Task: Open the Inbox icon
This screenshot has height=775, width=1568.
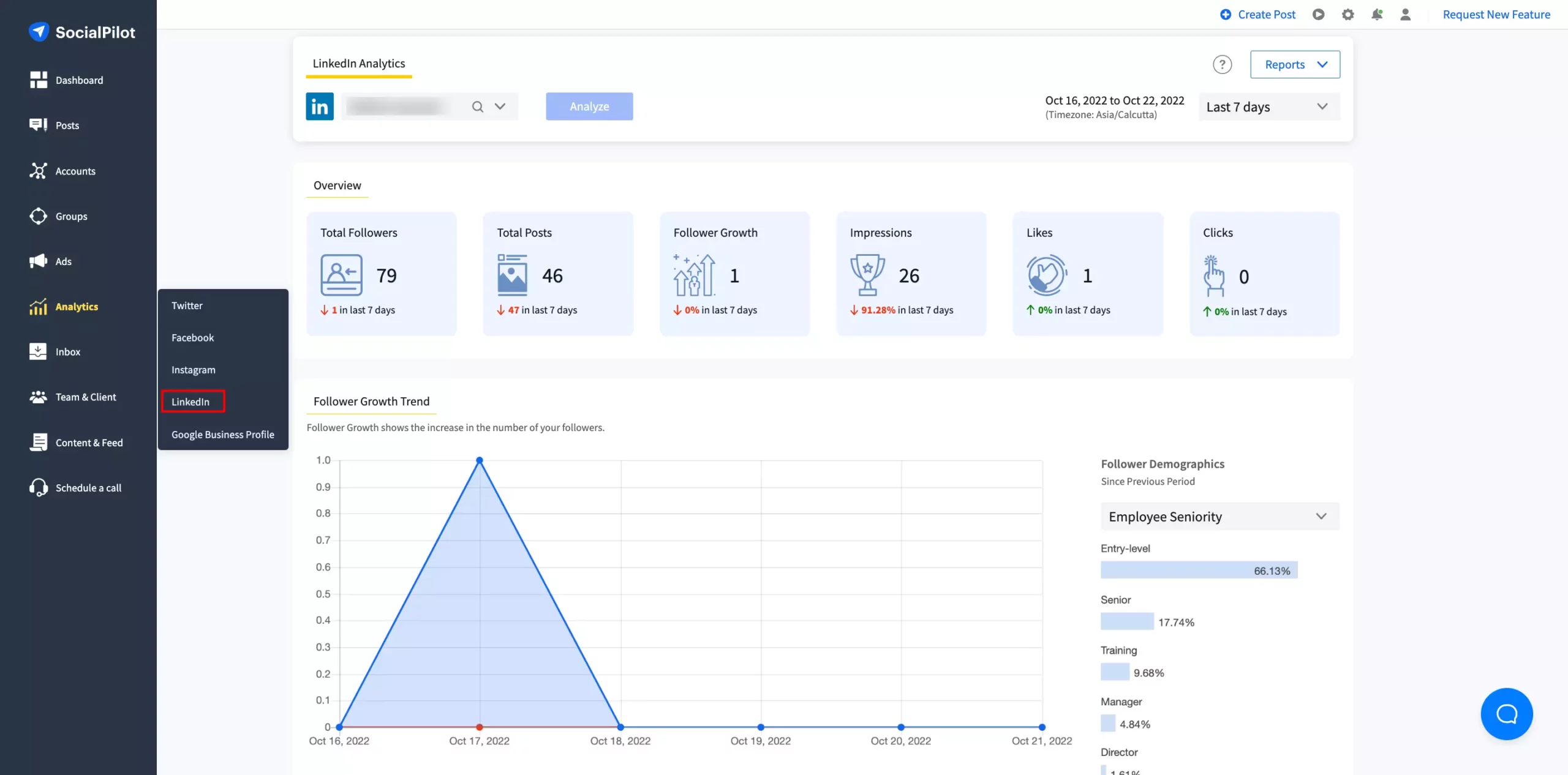Action: [38, 351]
